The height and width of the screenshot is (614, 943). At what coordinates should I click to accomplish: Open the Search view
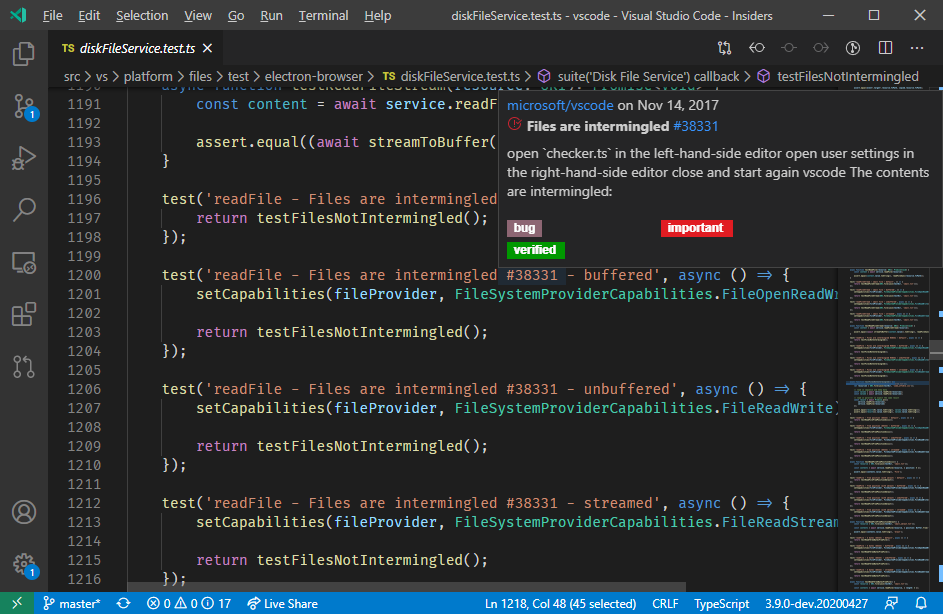pos(23,209)
